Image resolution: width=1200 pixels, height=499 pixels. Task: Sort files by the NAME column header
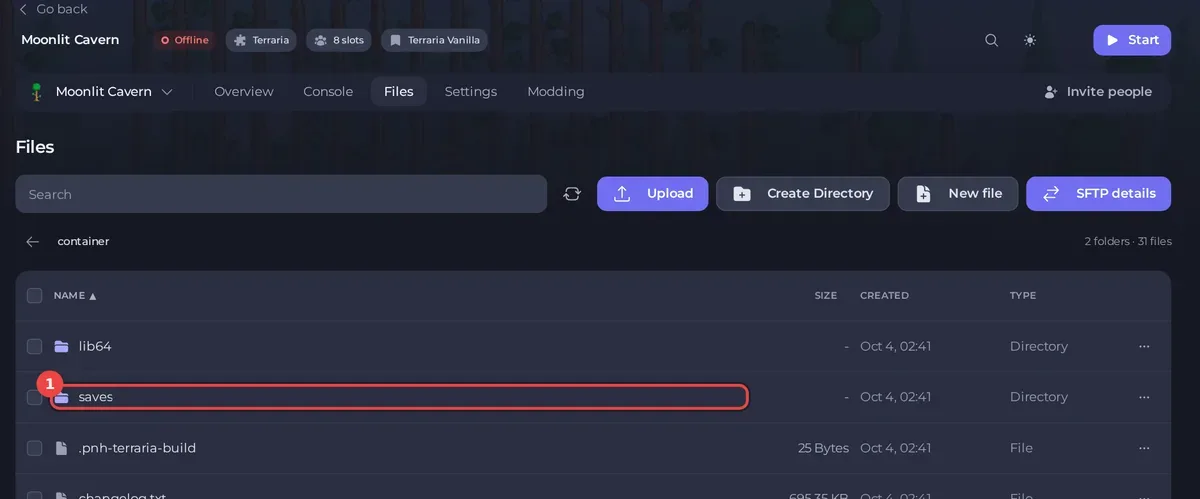pyautogui.click(x=75, y=295)
